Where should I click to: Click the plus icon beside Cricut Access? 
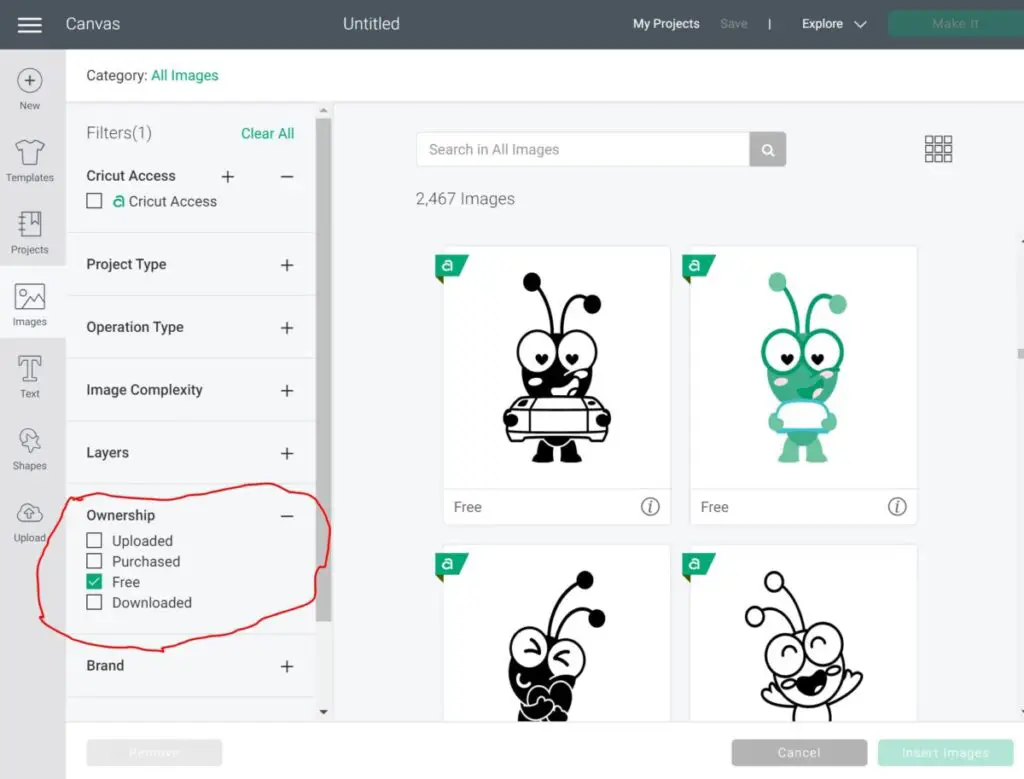click(x=227, y=176)
